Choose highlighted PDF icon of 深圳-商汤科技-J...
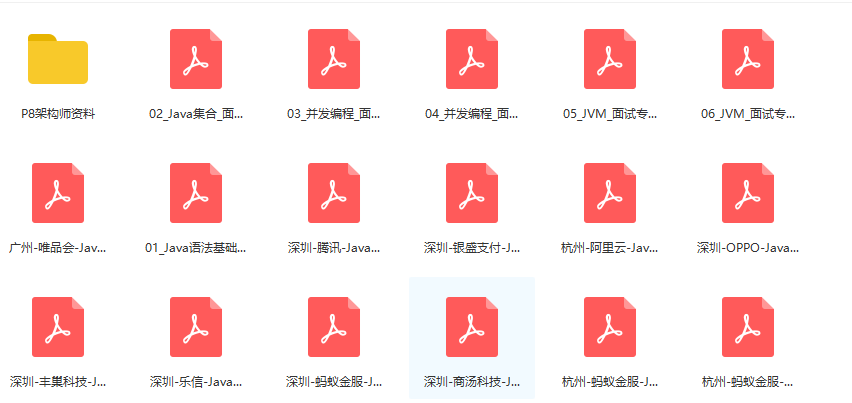The image size is (852, 403). [x=472, y=327]
